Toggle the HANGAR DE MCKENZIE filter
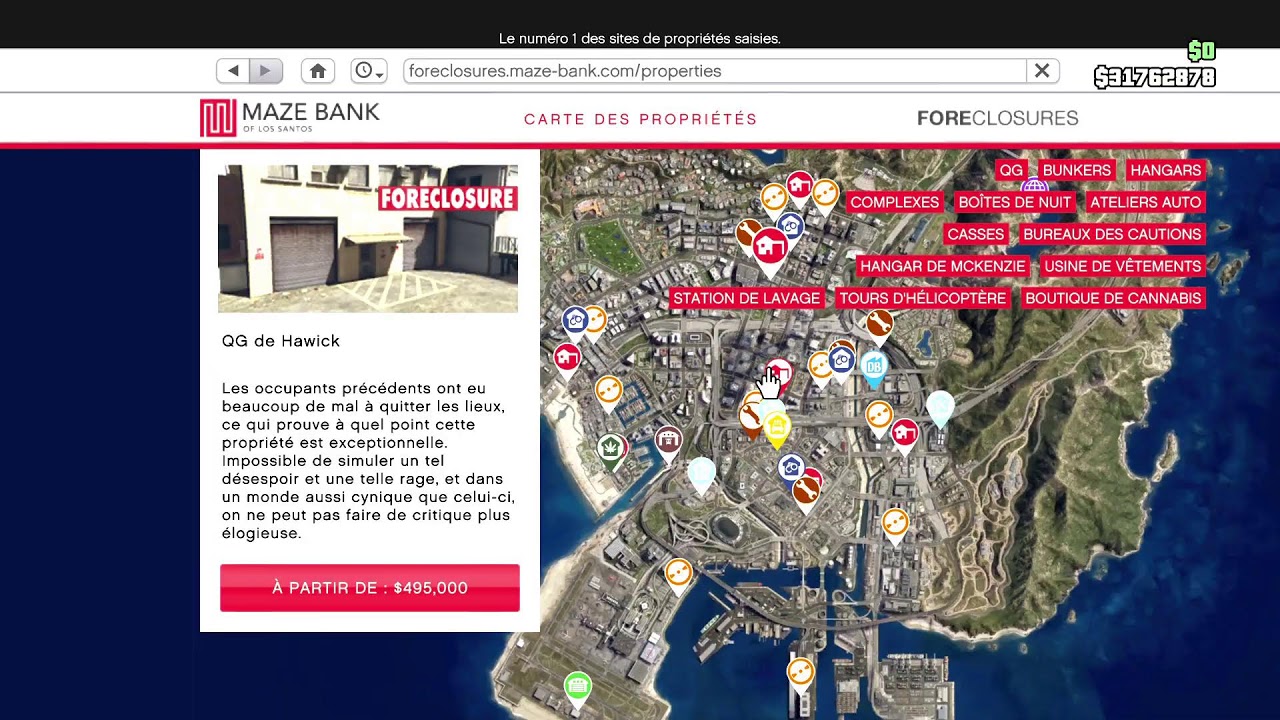 click(x=943, y=266)
